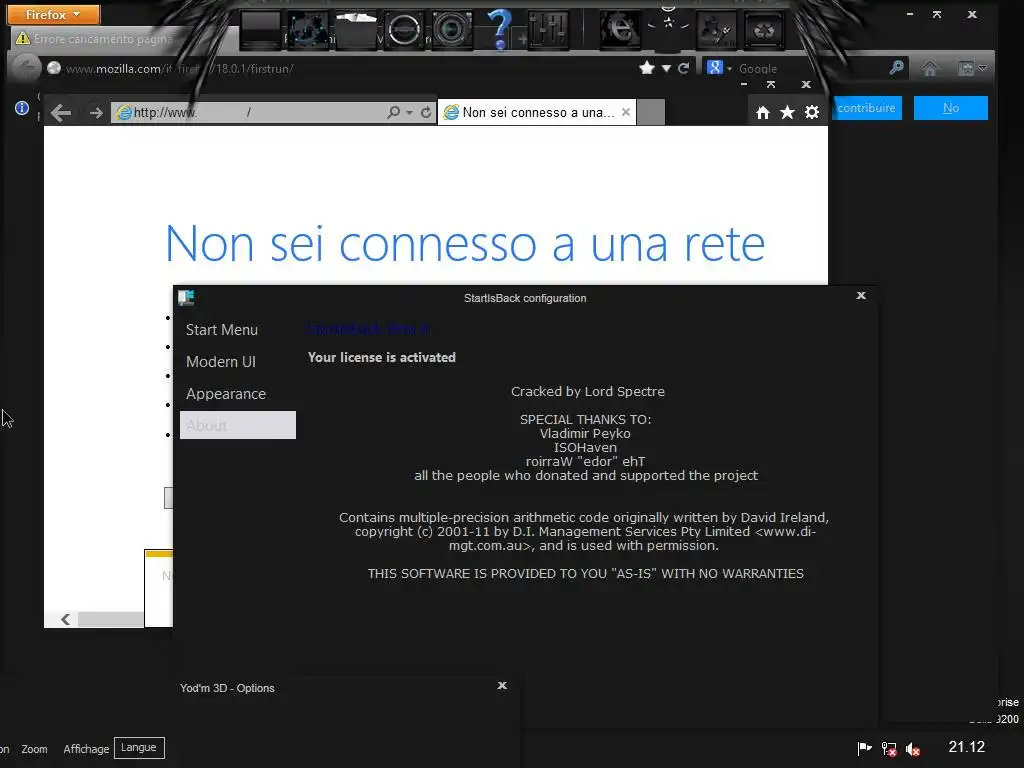Click the blue contribuire button
Image resolution: width=1024 pixels, height=768 pixels.
(867, 108)
